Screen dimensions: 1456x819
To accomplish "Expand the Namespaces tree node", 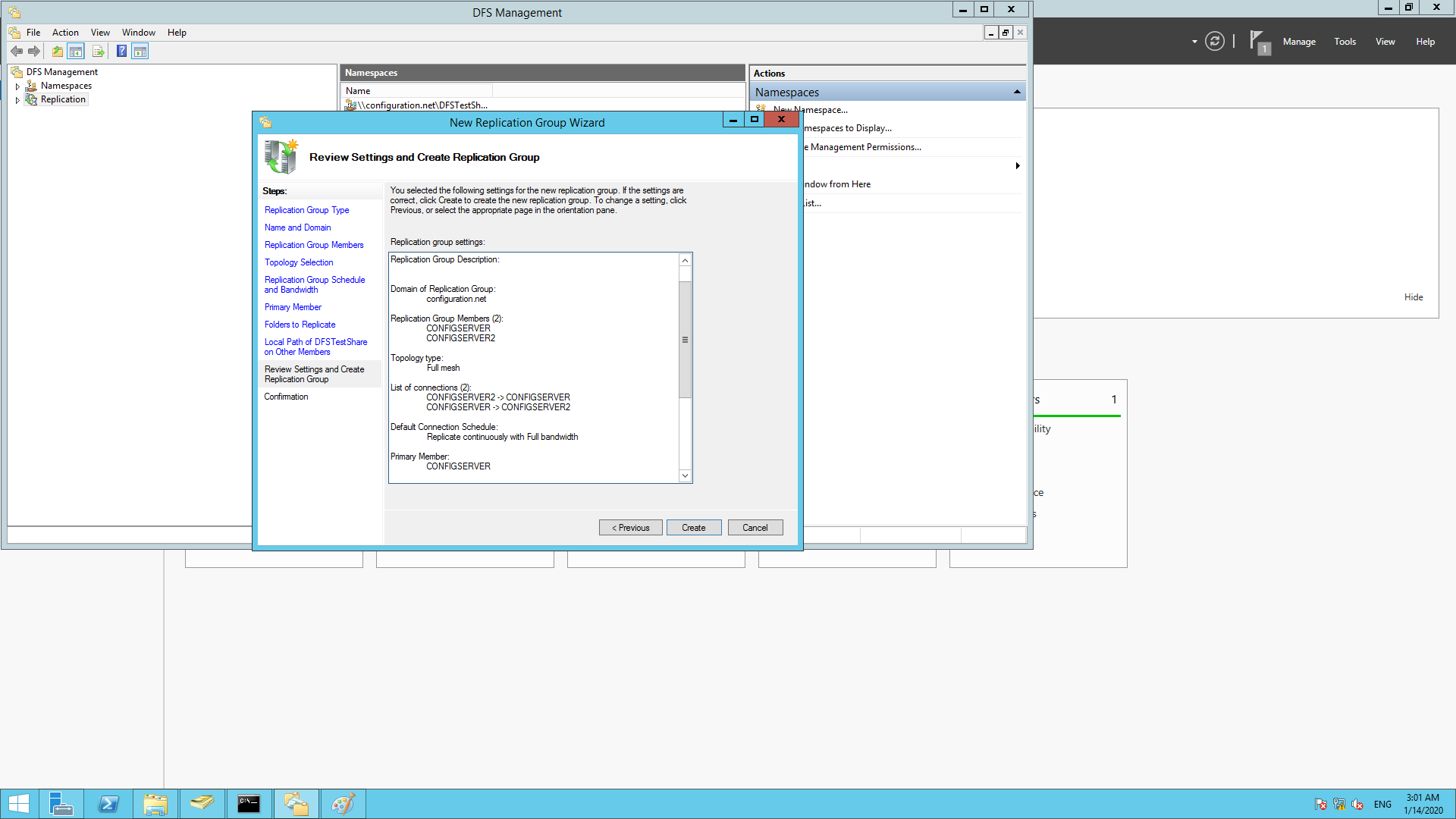I will point(17,86).
